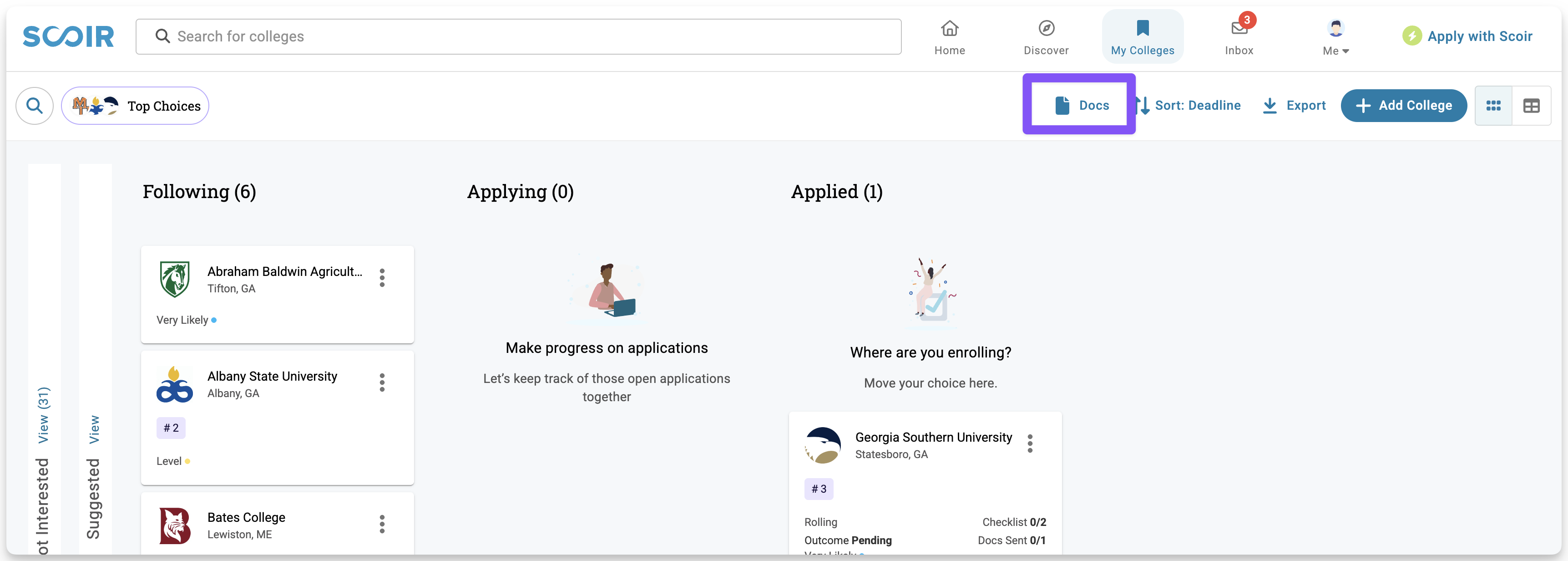Click the Lewiston, ME location text
The width and height of the screenshot is (1568, 561).
239,535
